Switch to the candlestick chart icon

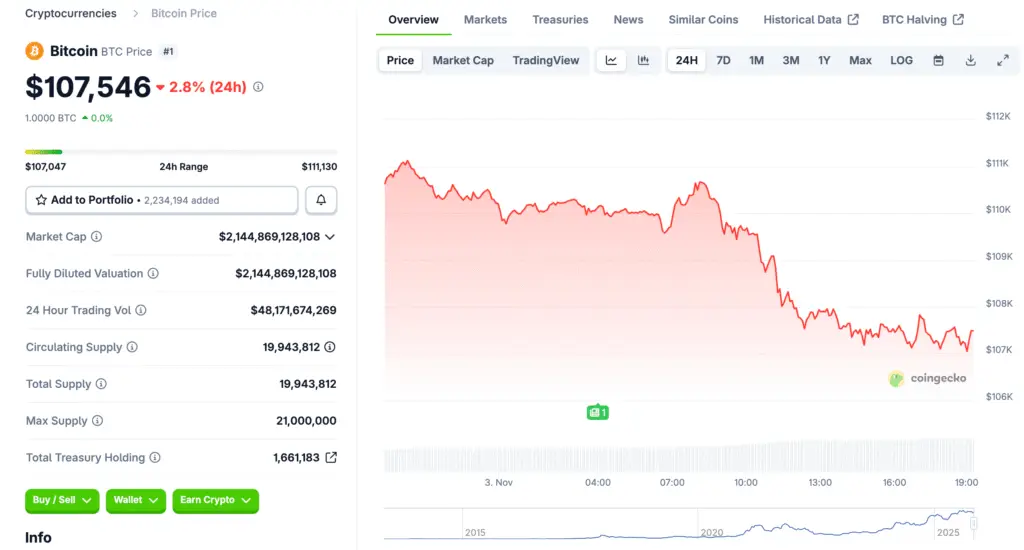644,60
